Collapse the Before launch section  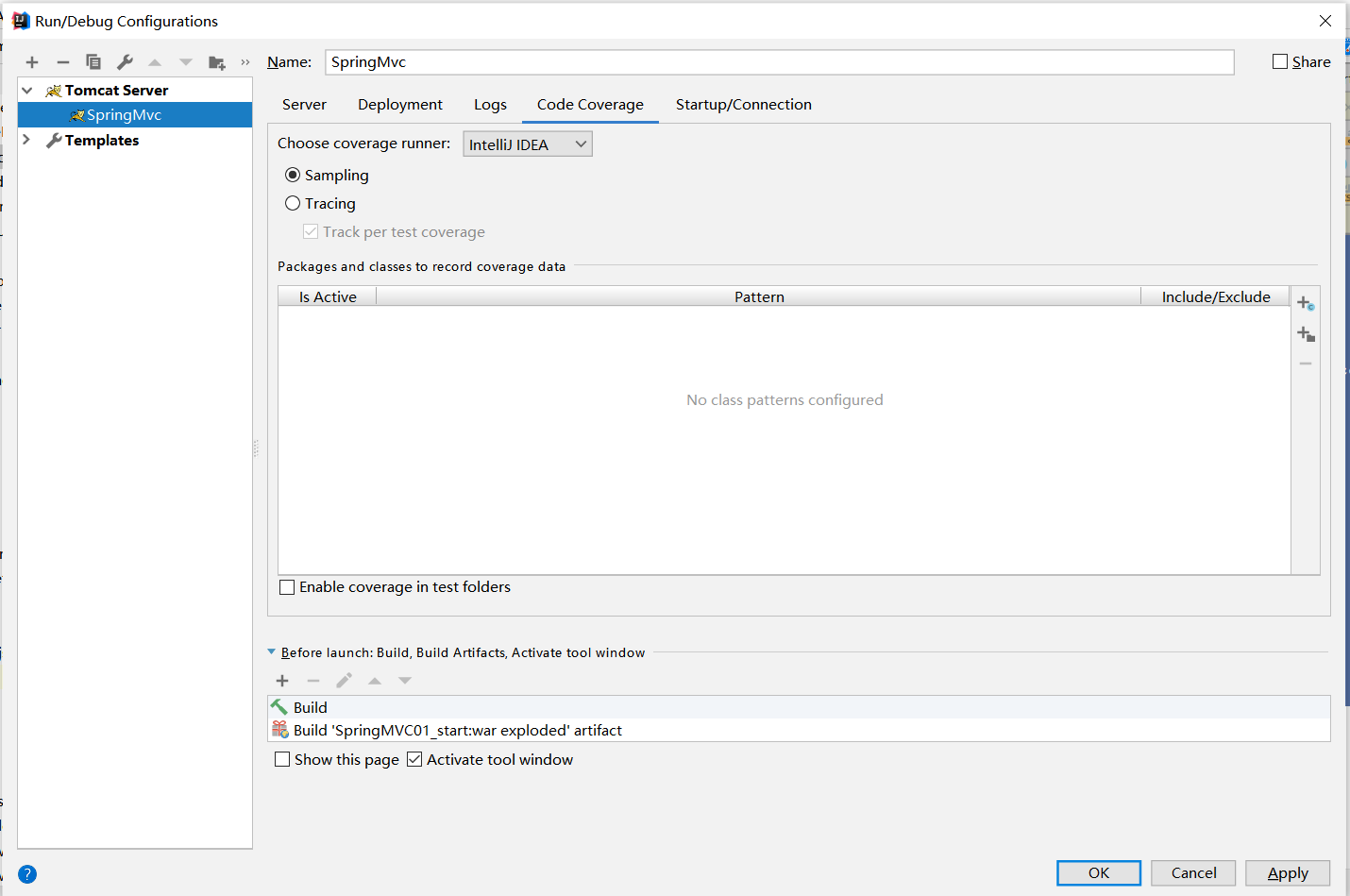[272, 652]
